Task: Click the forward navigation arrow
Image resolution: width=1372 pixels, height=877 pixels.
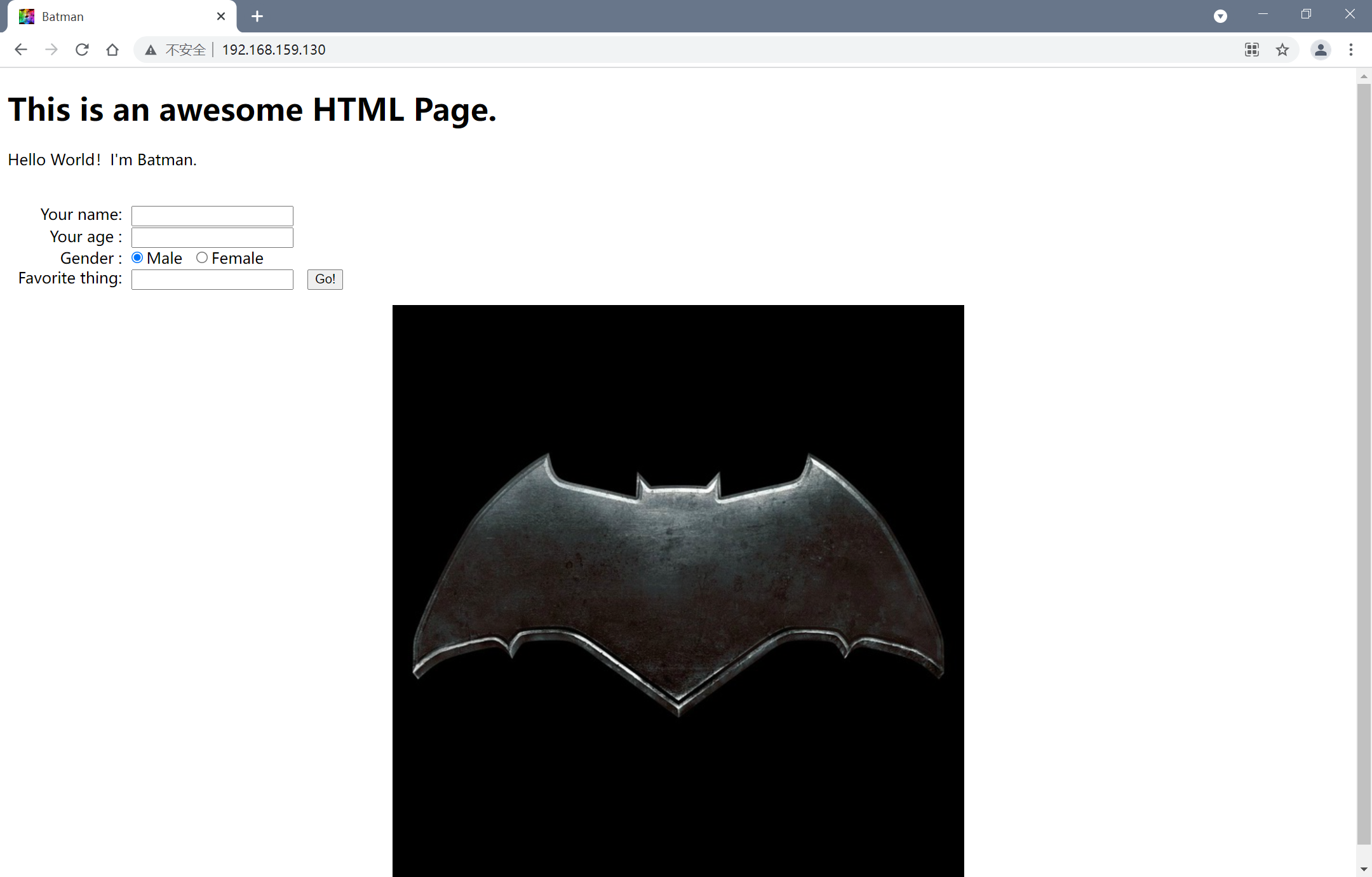Action: coord(51,50)
